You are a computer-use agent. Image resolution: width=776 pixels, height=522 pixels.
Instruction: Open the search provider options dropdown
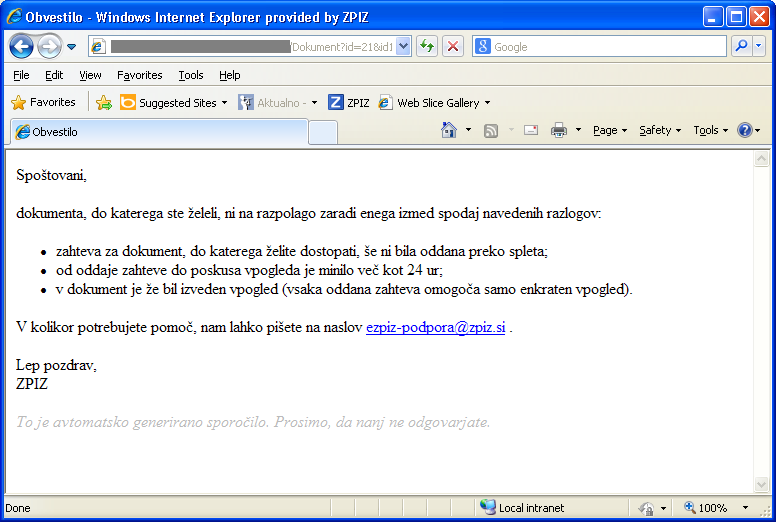coord(759,47)
